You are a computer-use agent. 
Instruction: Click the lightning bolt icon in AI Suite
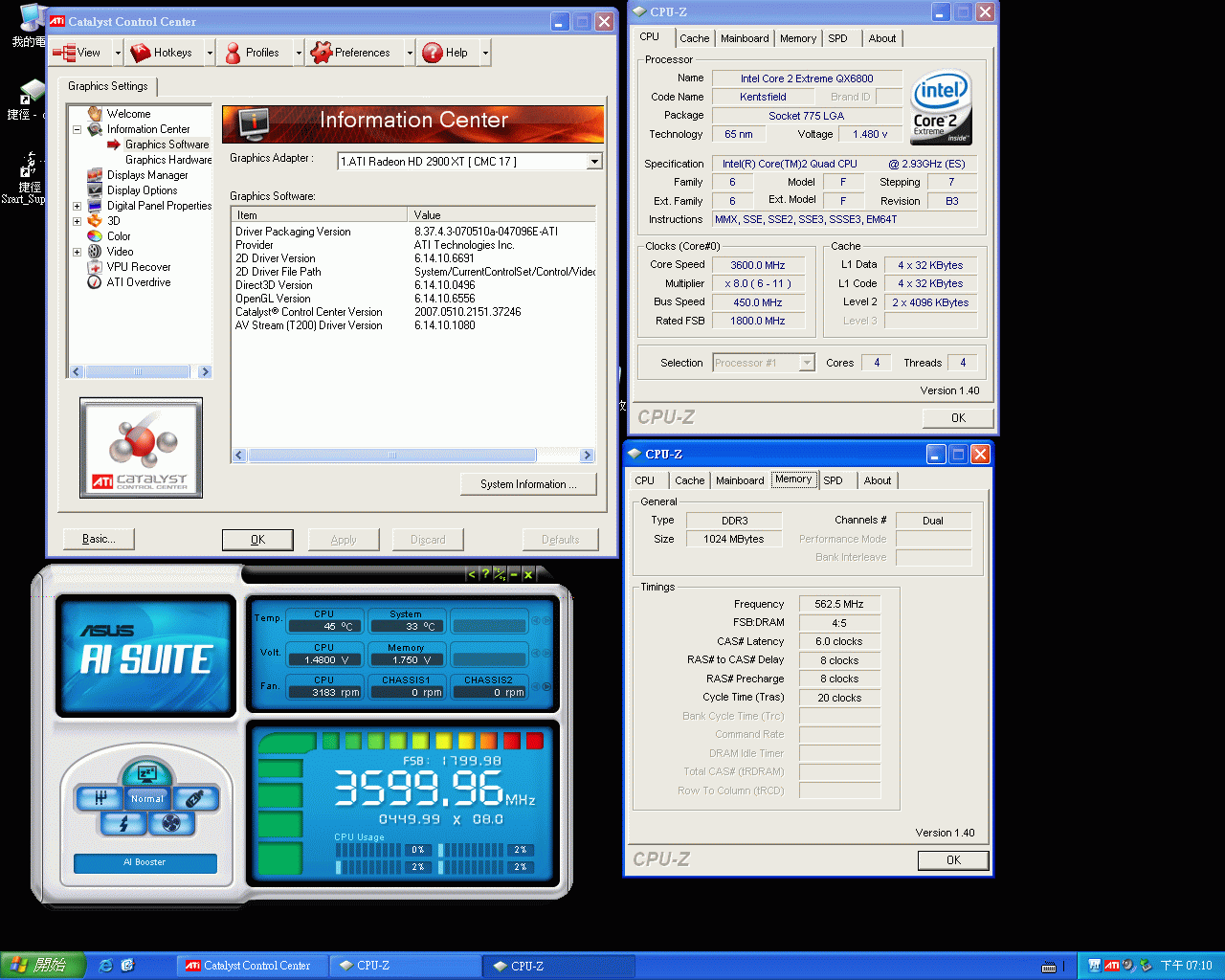[123, 823]
